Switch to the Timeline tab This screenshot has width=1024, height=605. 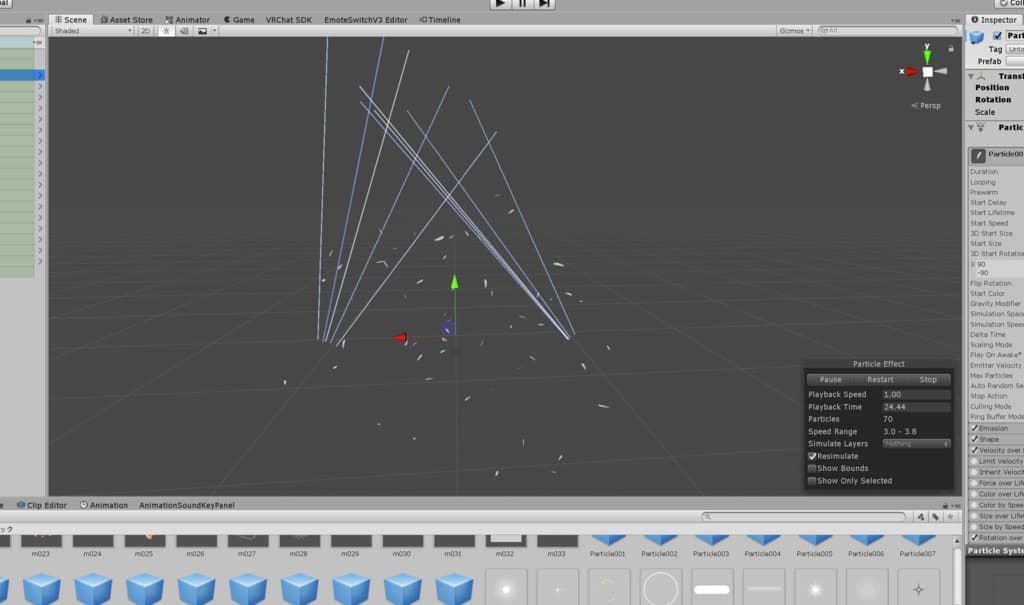coord(440,20)
